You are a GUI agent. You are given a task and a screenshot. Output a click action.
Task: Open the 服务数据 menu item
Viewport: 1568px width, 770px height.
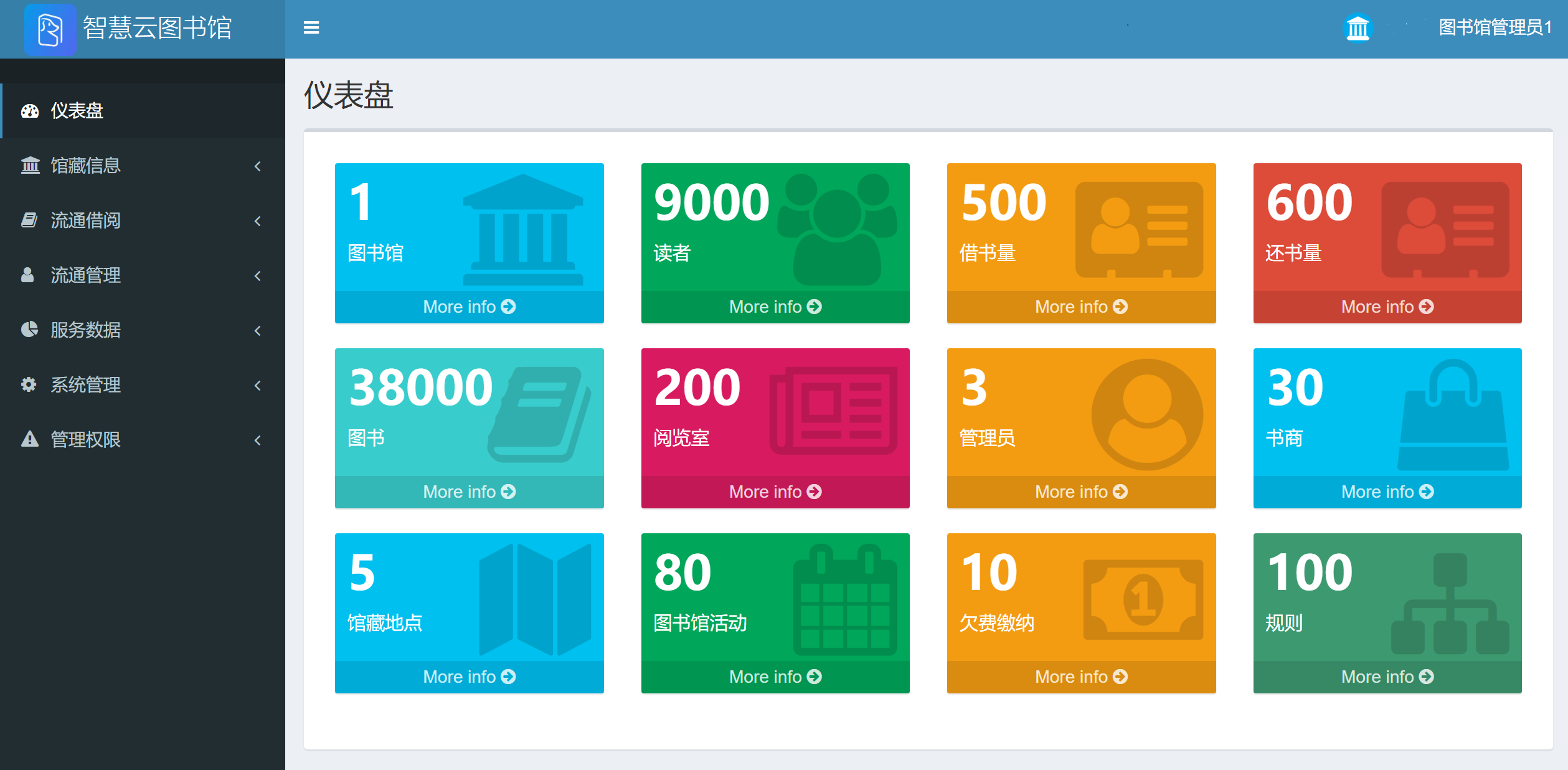point(85,330)
